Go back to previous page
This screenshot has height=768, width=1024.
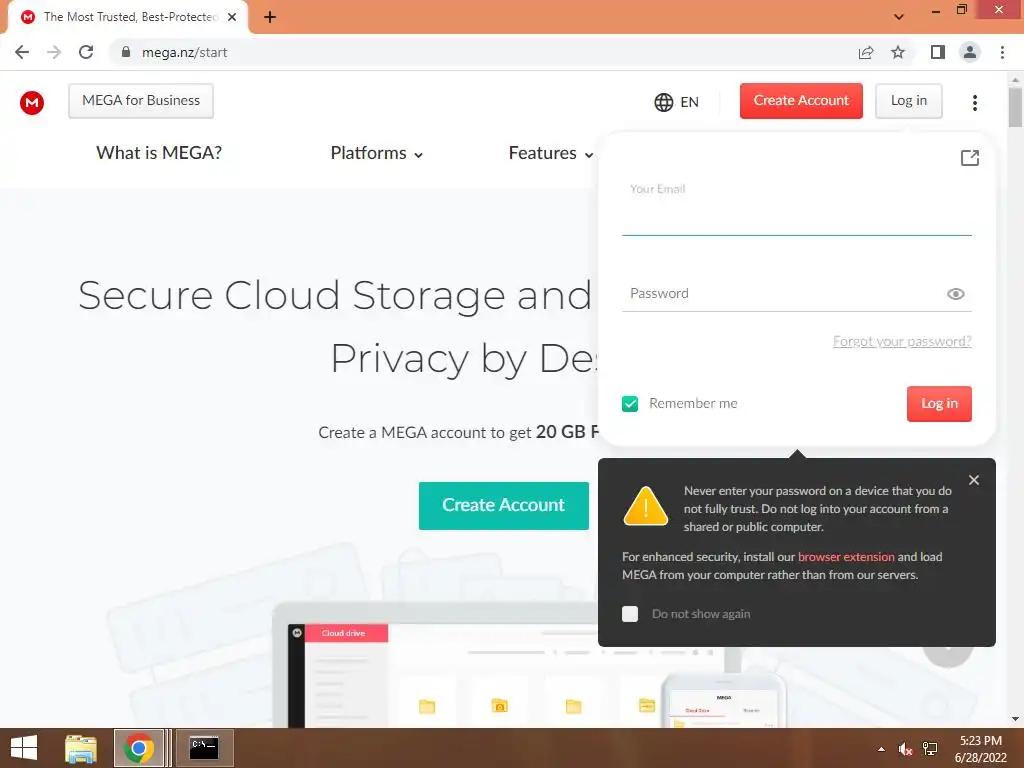click(x=22, y=52)
